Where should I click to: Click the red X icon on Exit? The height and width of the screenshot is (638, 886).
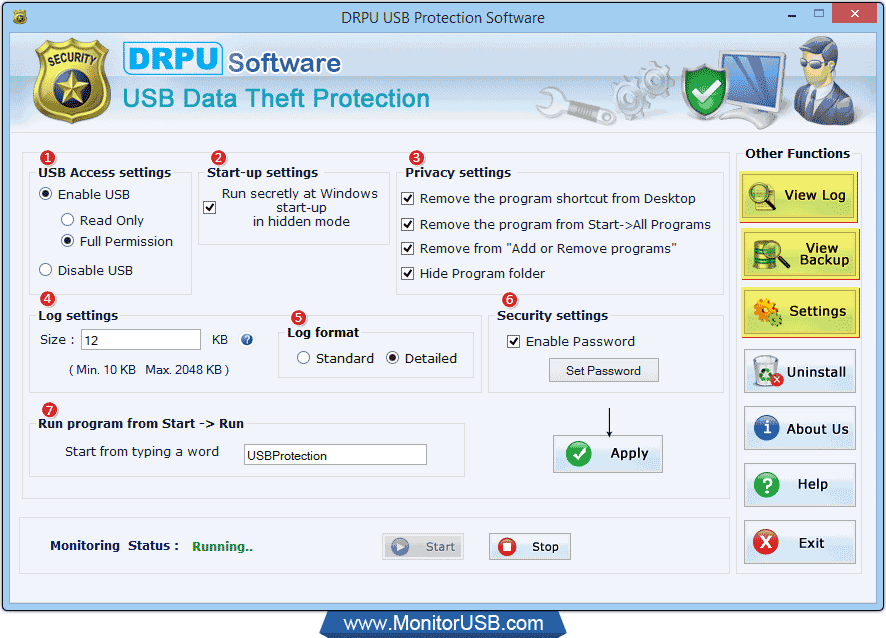pyautogui.click(x=766, y=542)
